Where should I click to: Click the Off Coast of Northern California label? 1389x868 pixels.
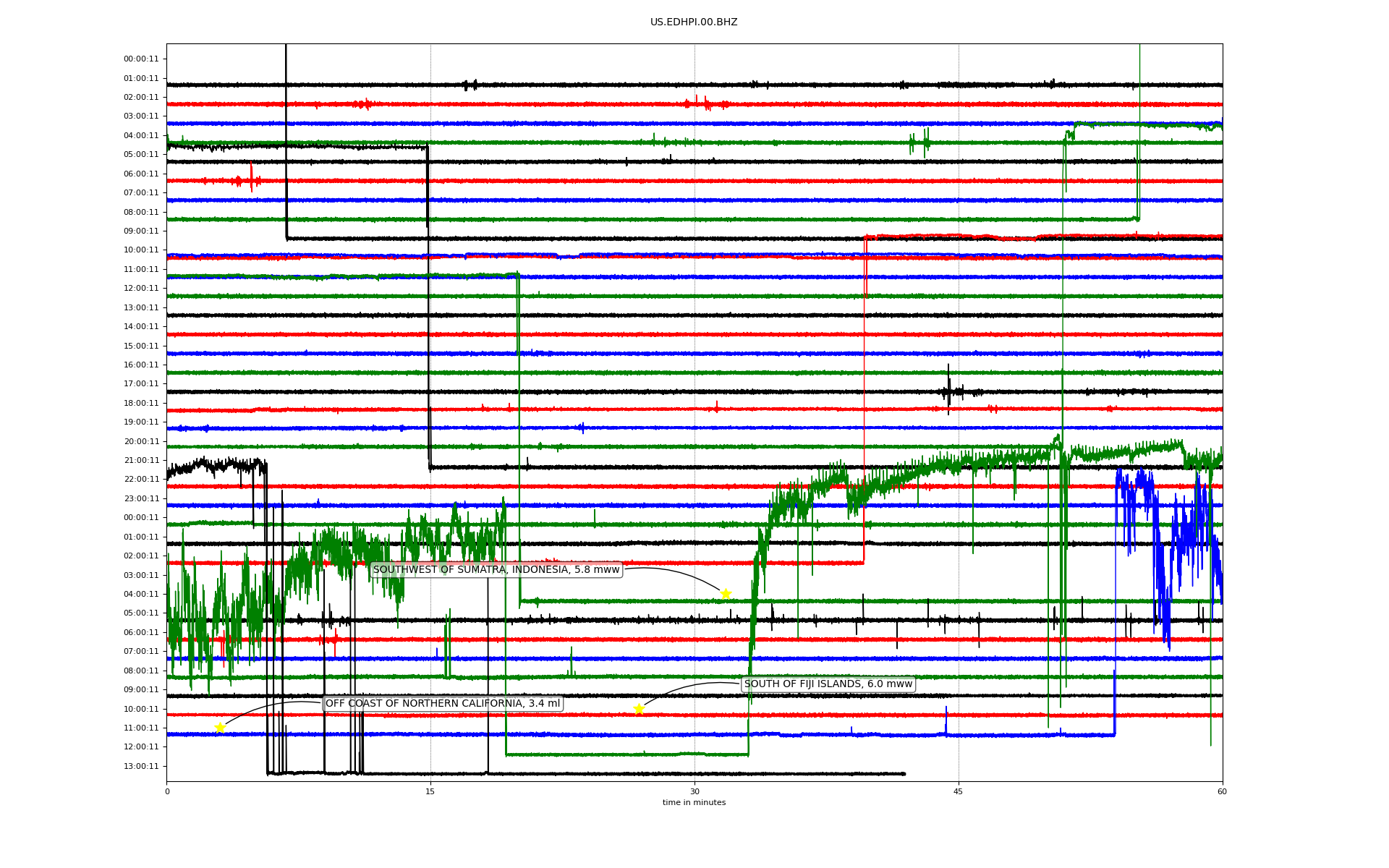[442, 704]
